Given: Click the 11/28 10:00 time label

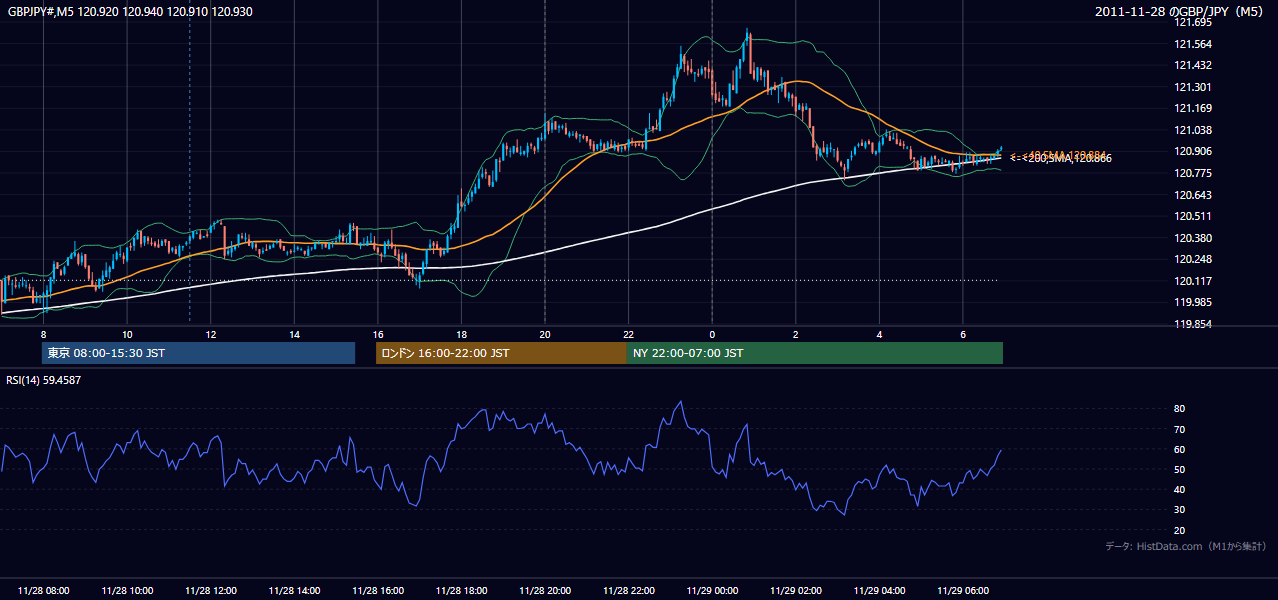Looking at the screenshot, I should coord(127,591).
